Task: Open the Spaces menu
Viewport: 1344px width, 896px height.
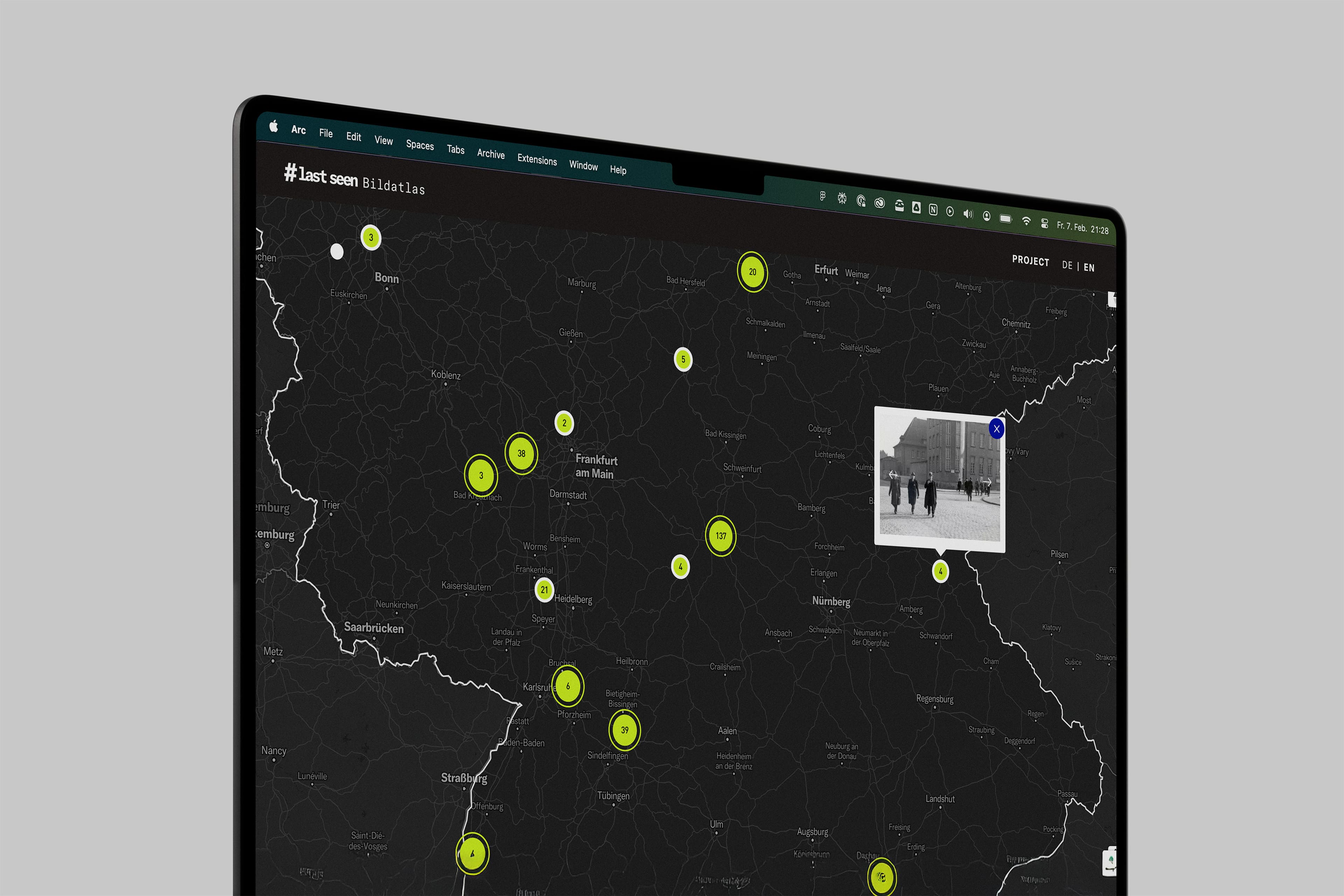Action: [420, 145]
